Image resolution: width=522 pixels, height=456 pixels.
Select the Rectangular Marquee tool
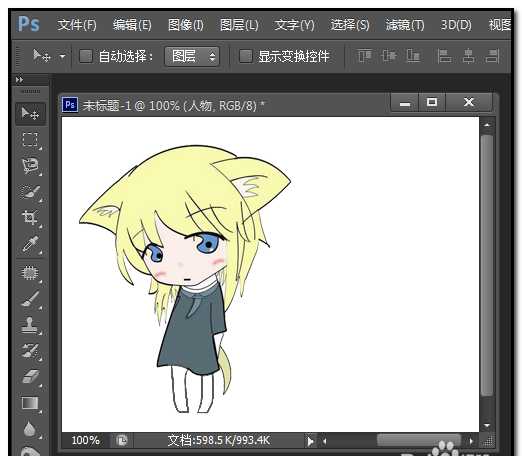(30, 140)
